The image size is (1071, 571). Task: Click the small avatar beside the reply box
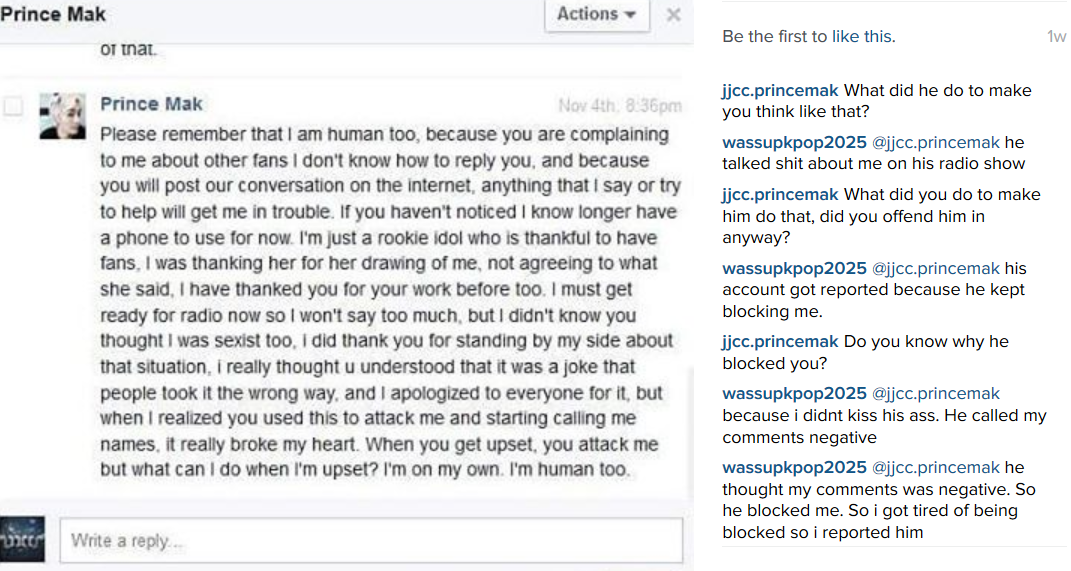pyautogui.click(x=22, y=540)
